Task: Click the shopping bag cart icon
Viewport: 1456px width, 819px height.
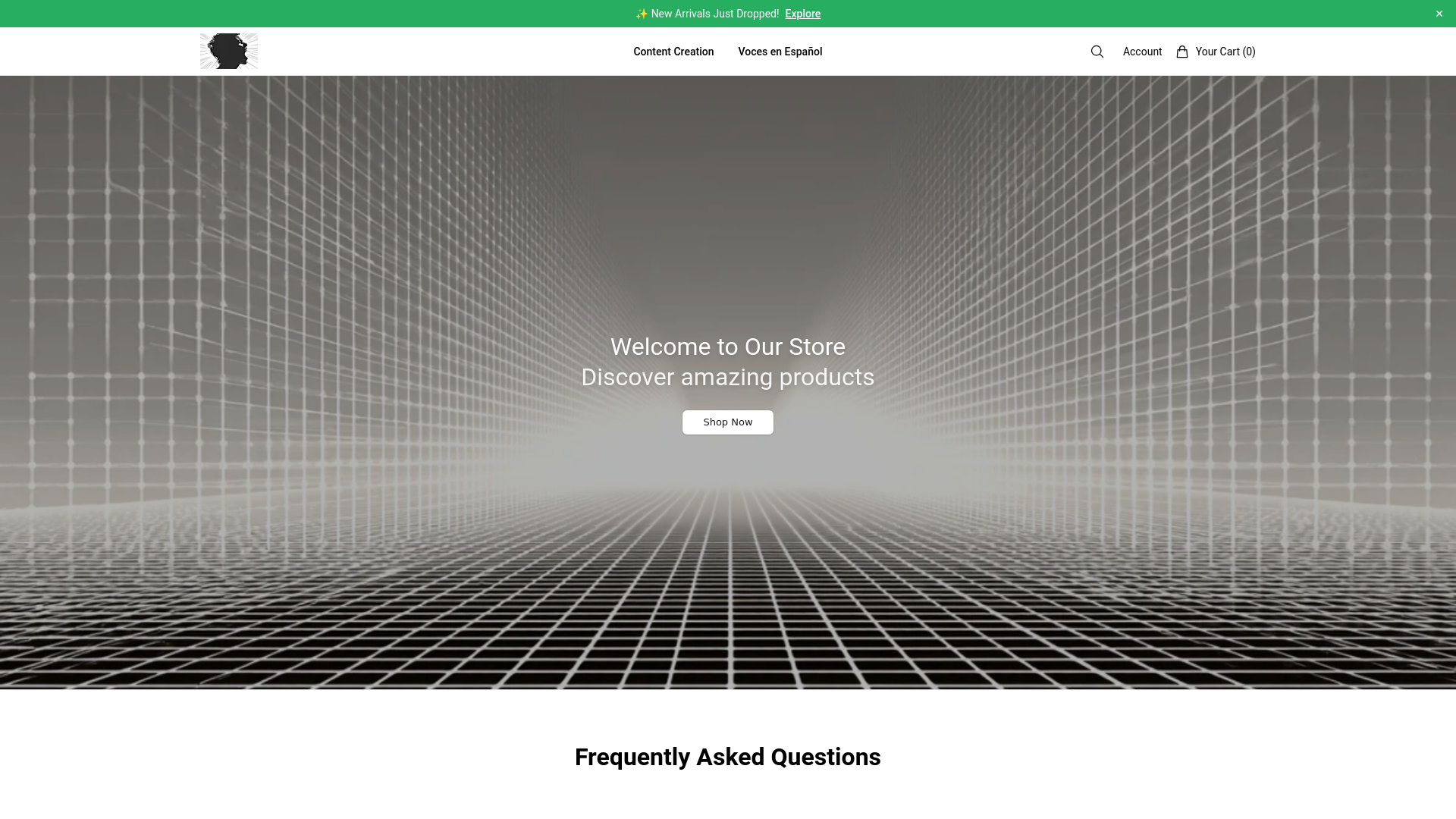Action: [1181, 52]
